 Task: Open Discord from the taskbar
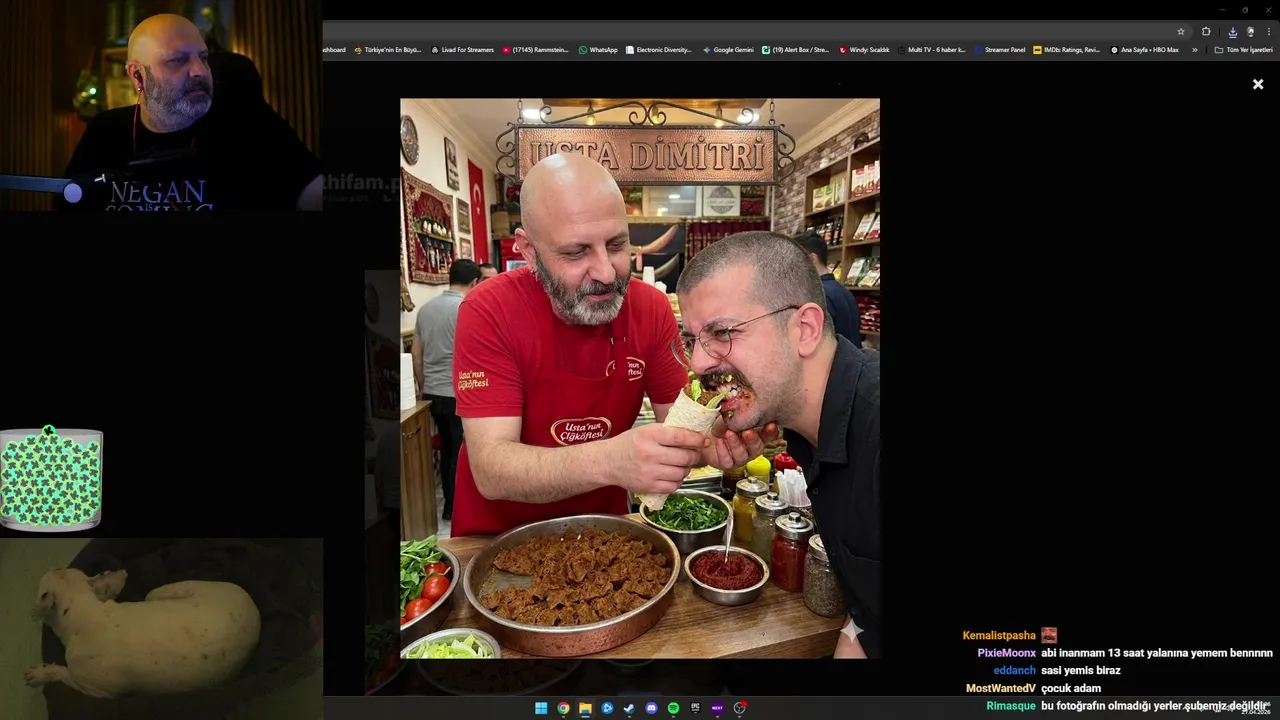[651, 708]
